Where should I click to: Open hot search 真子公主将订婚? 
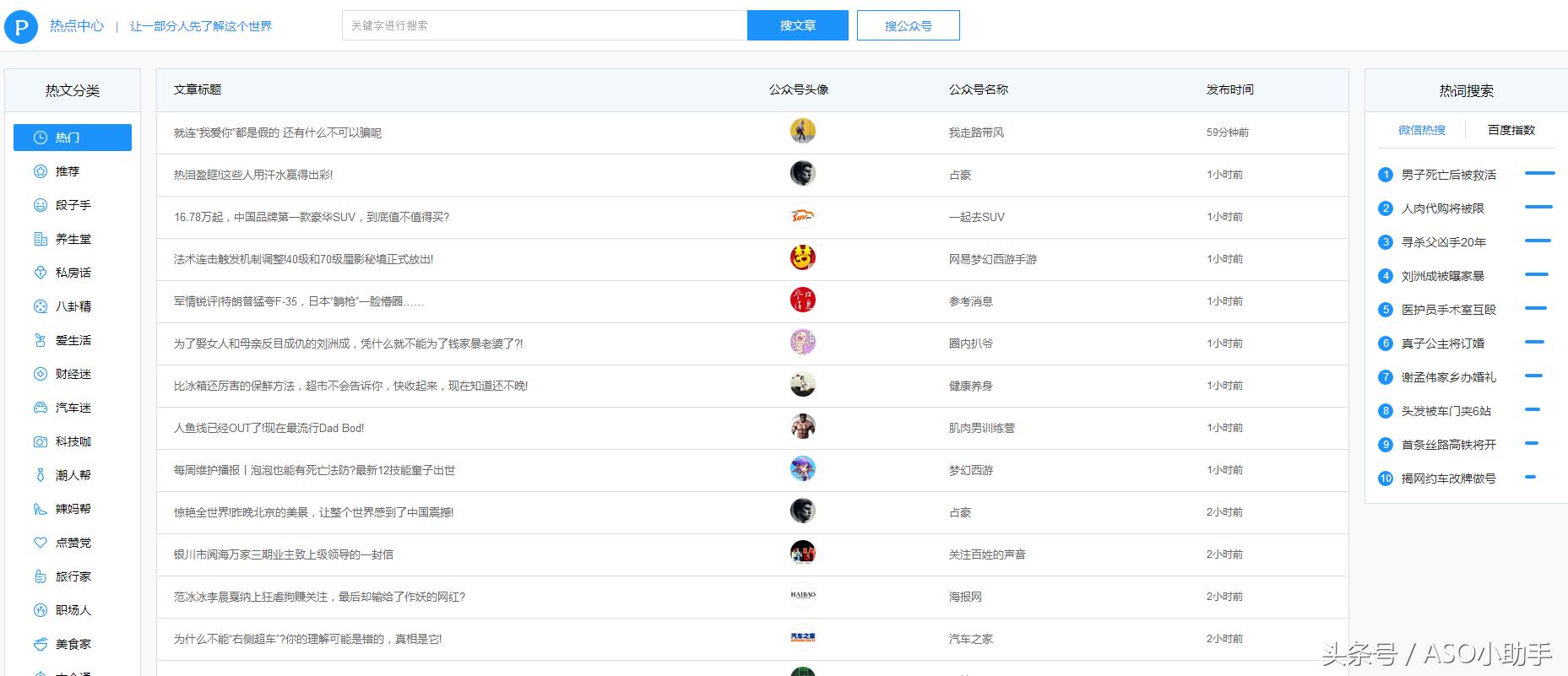[x=1443, y=343]
